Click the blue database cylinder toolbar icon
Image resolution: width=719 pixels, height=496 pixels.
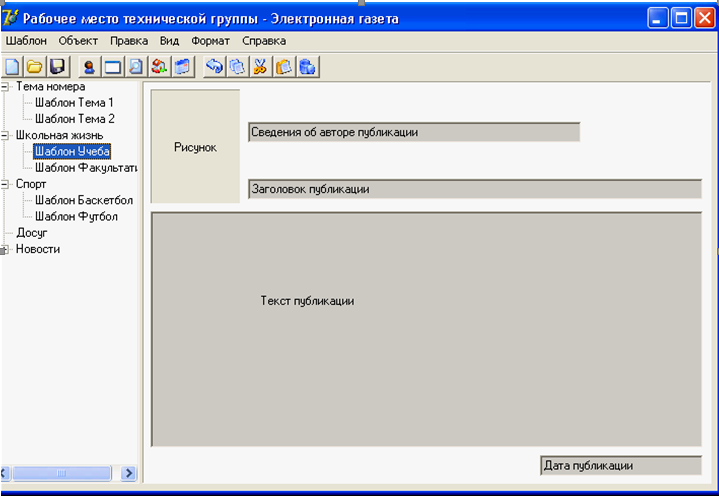pos(308,67)
